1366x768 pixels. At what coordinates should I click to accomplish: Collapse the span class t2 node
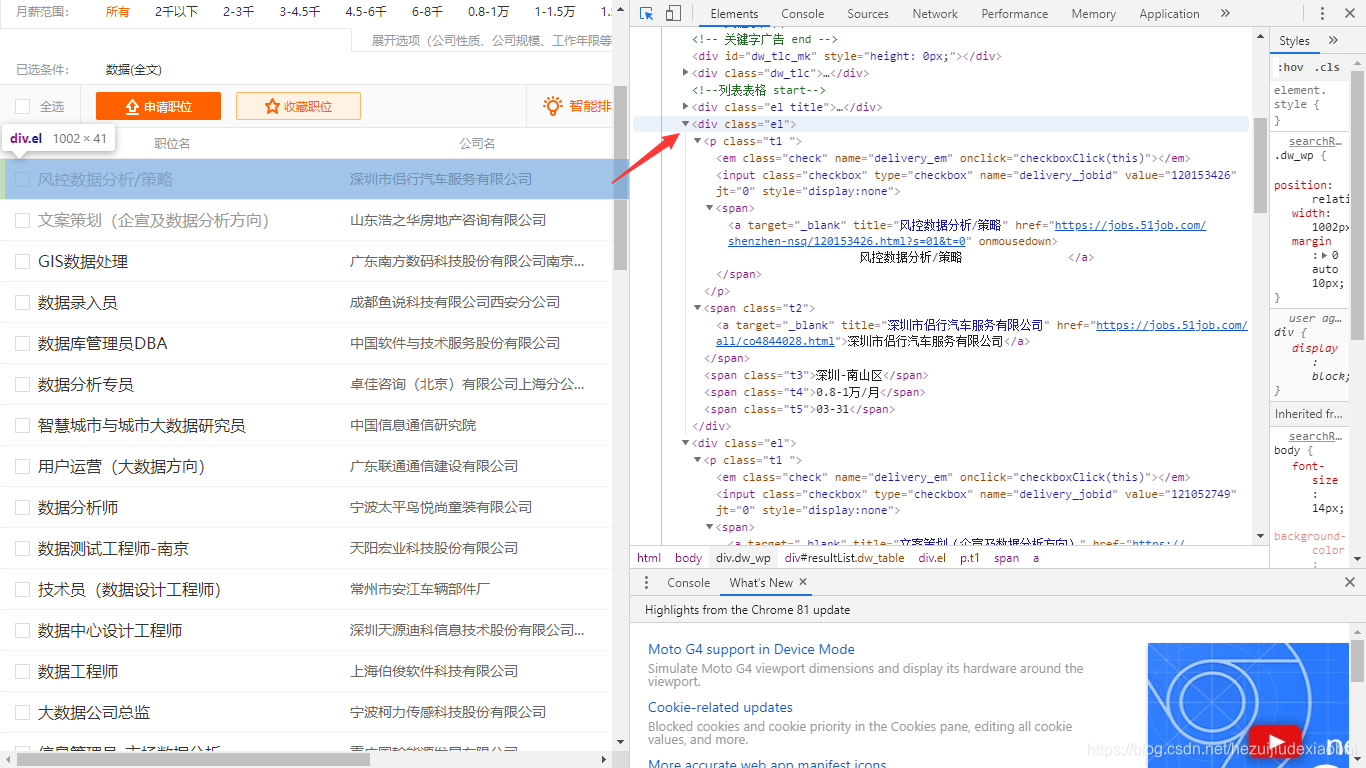point(698,308)
